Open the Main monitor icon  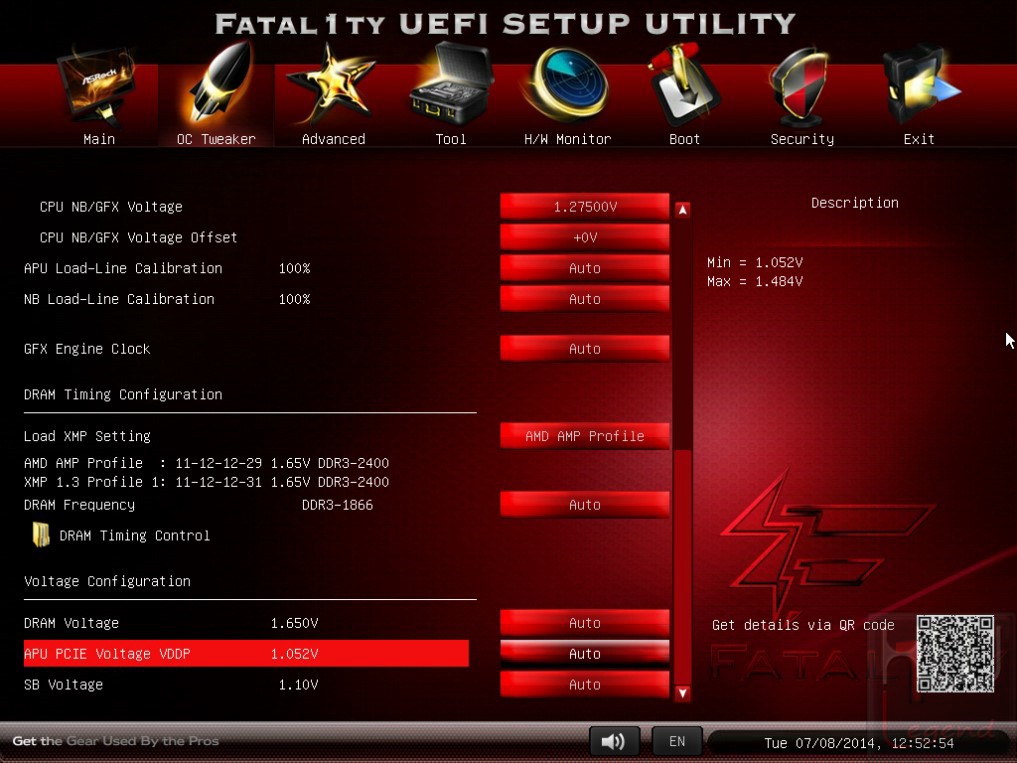coord(97,88)
